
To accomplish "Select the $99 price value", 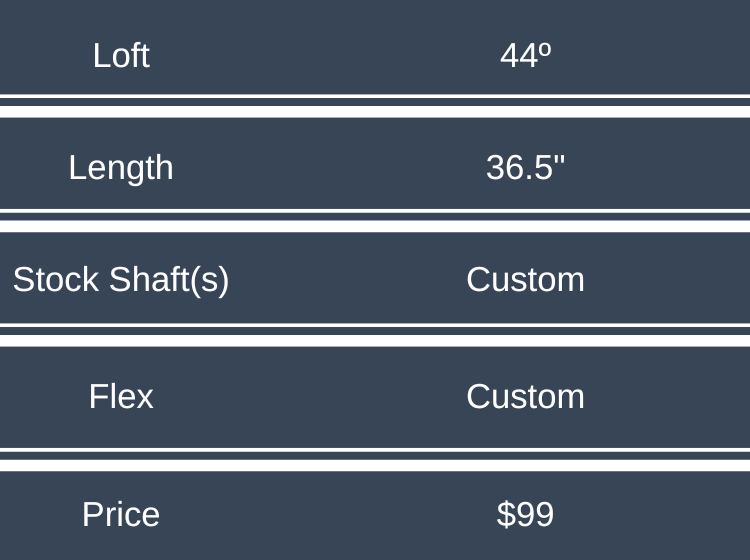I will (525, 514).
